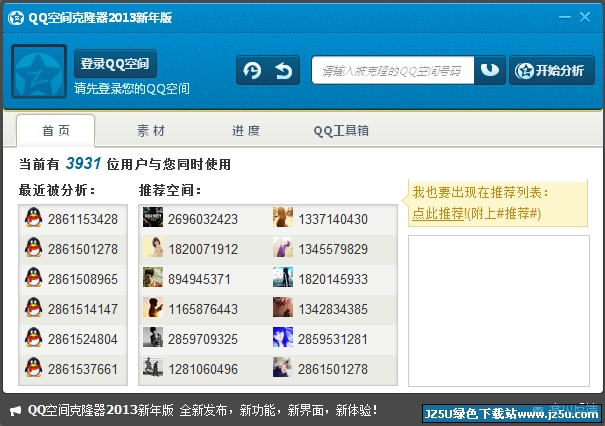Click the 开始分析 button

coord(552,70)
